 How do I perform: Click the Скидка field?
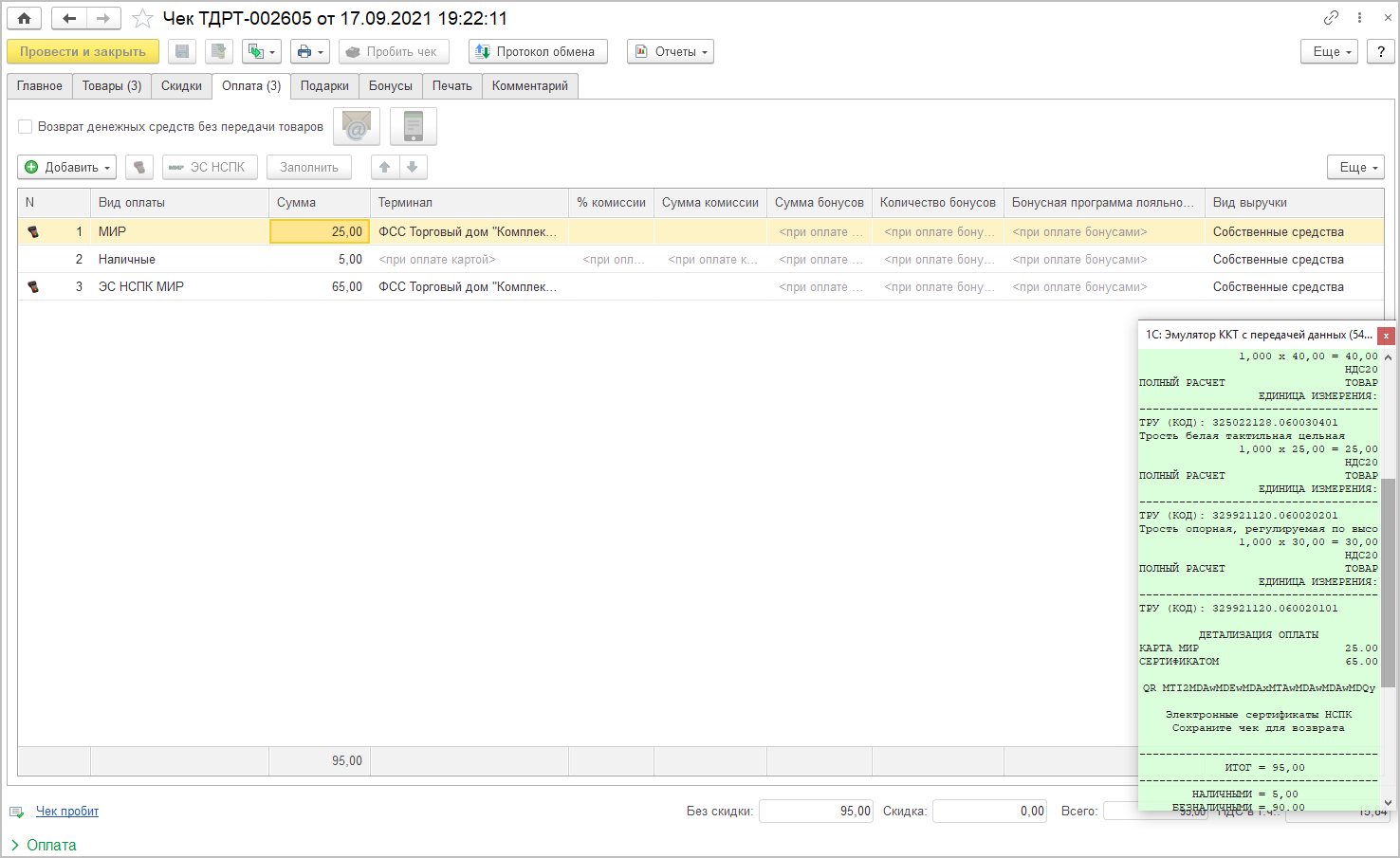click(x=989, y=812)
